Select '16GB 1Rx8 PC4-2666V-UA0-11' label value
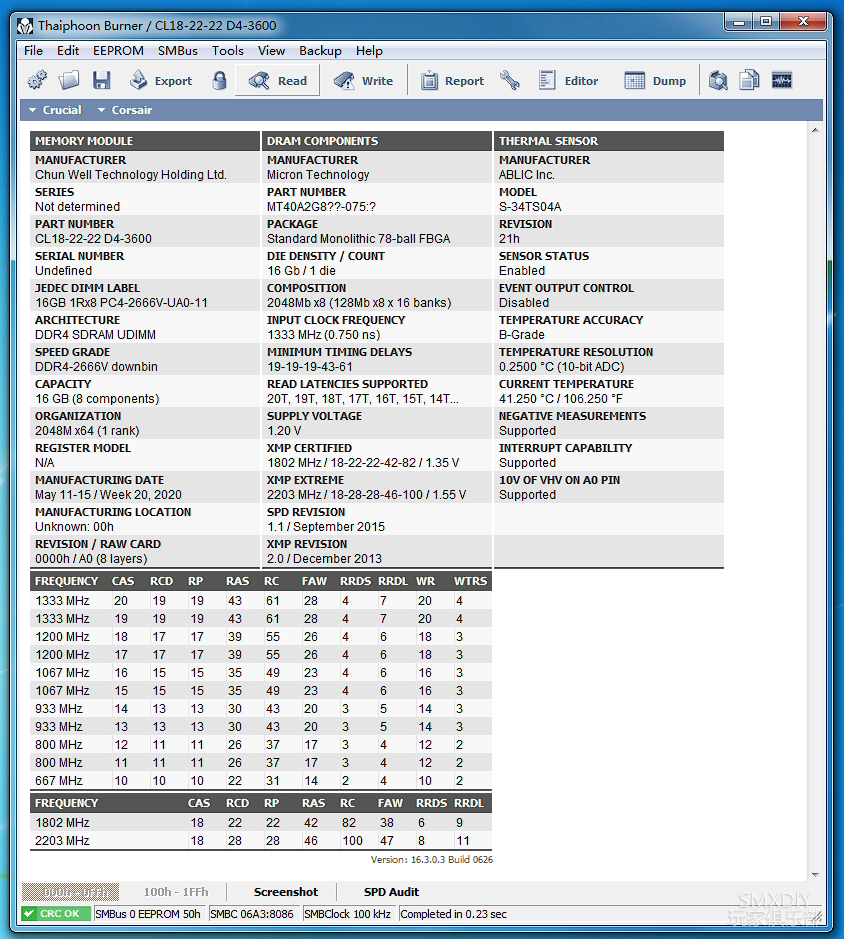The height and width of the screenshot is (939, 844). [122, 303]
